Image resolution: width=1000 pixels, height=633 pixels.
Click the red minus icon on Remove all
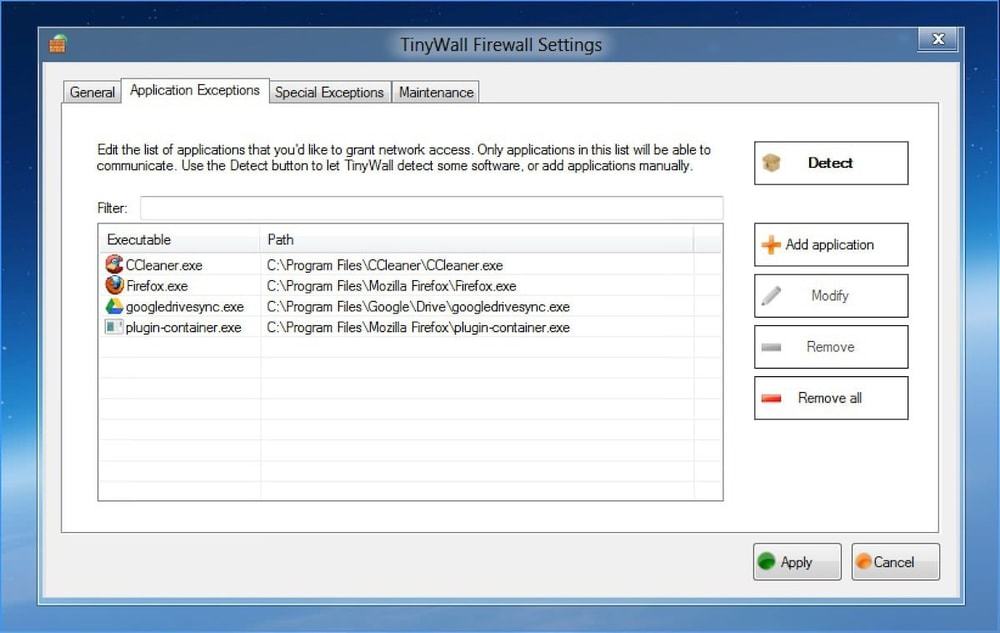pos(771,398)
